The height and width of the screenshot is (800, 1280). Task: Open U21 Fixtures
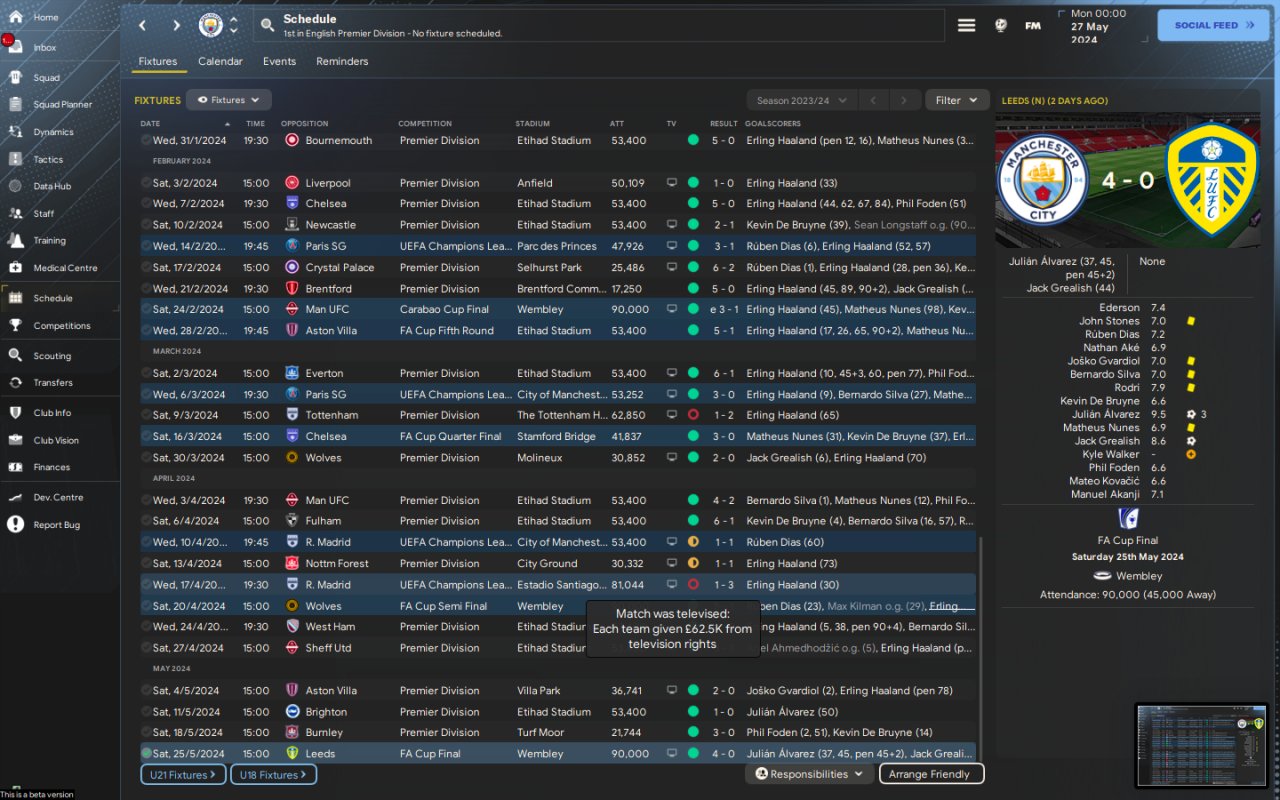click(x=183, y=775)
